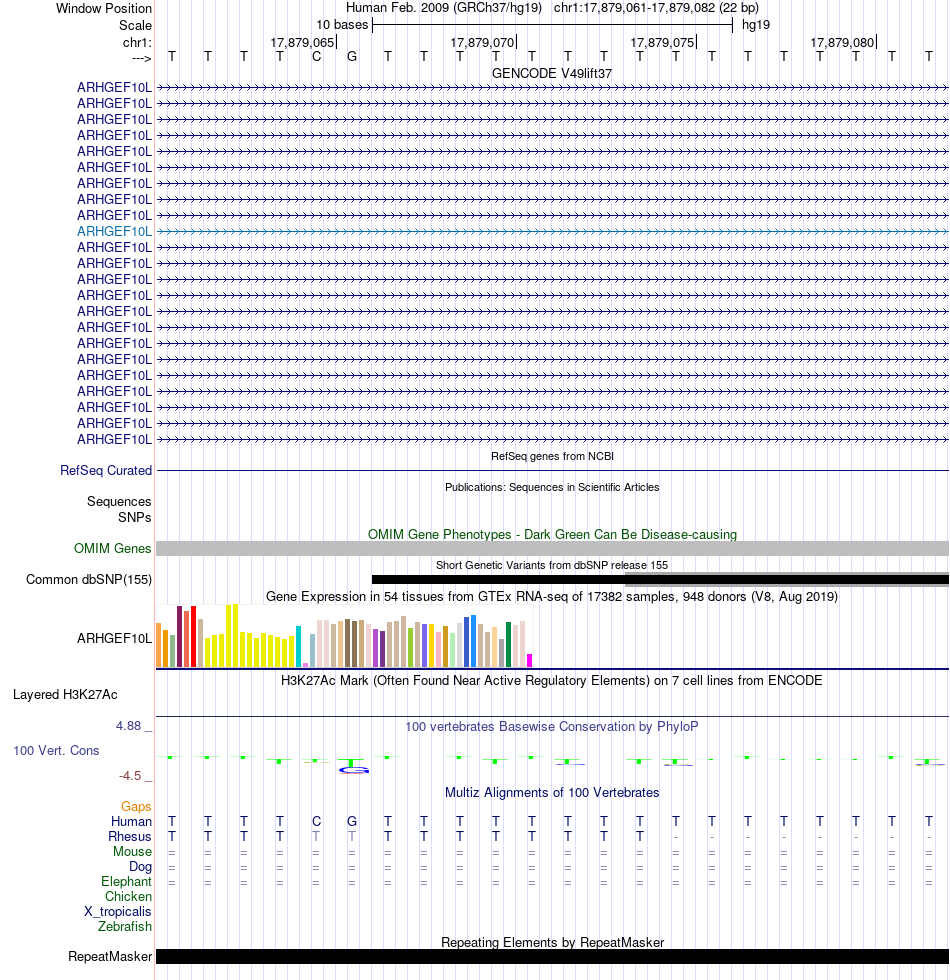Viewport: 950px width, 980px height.
Task: Click the Sequences track label
Action: pyautogui.click(x=119, y=501)
